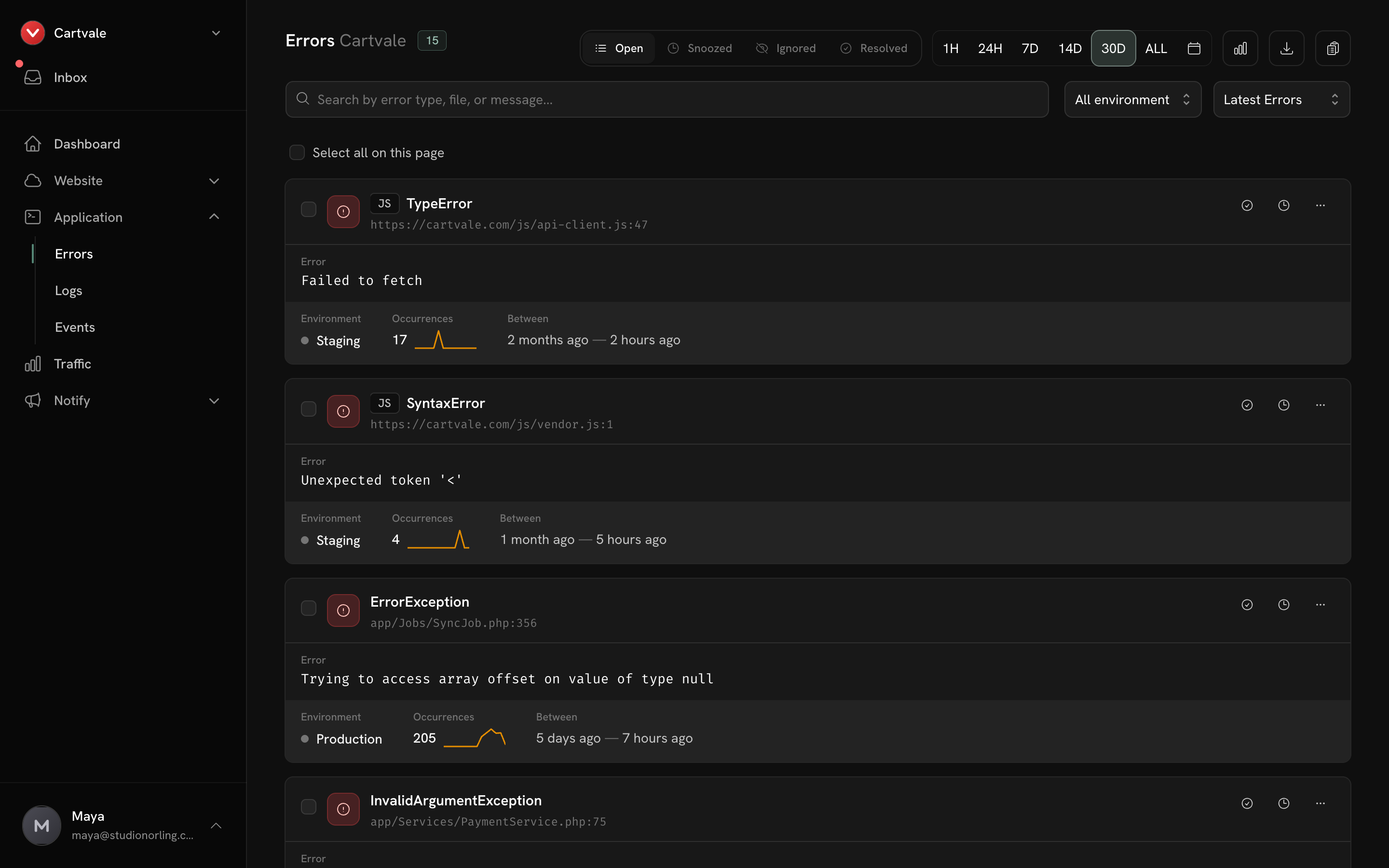Open the All environment filter dropdown
This screenshot has height=868, width=1389.
[x=1132, y=99]
